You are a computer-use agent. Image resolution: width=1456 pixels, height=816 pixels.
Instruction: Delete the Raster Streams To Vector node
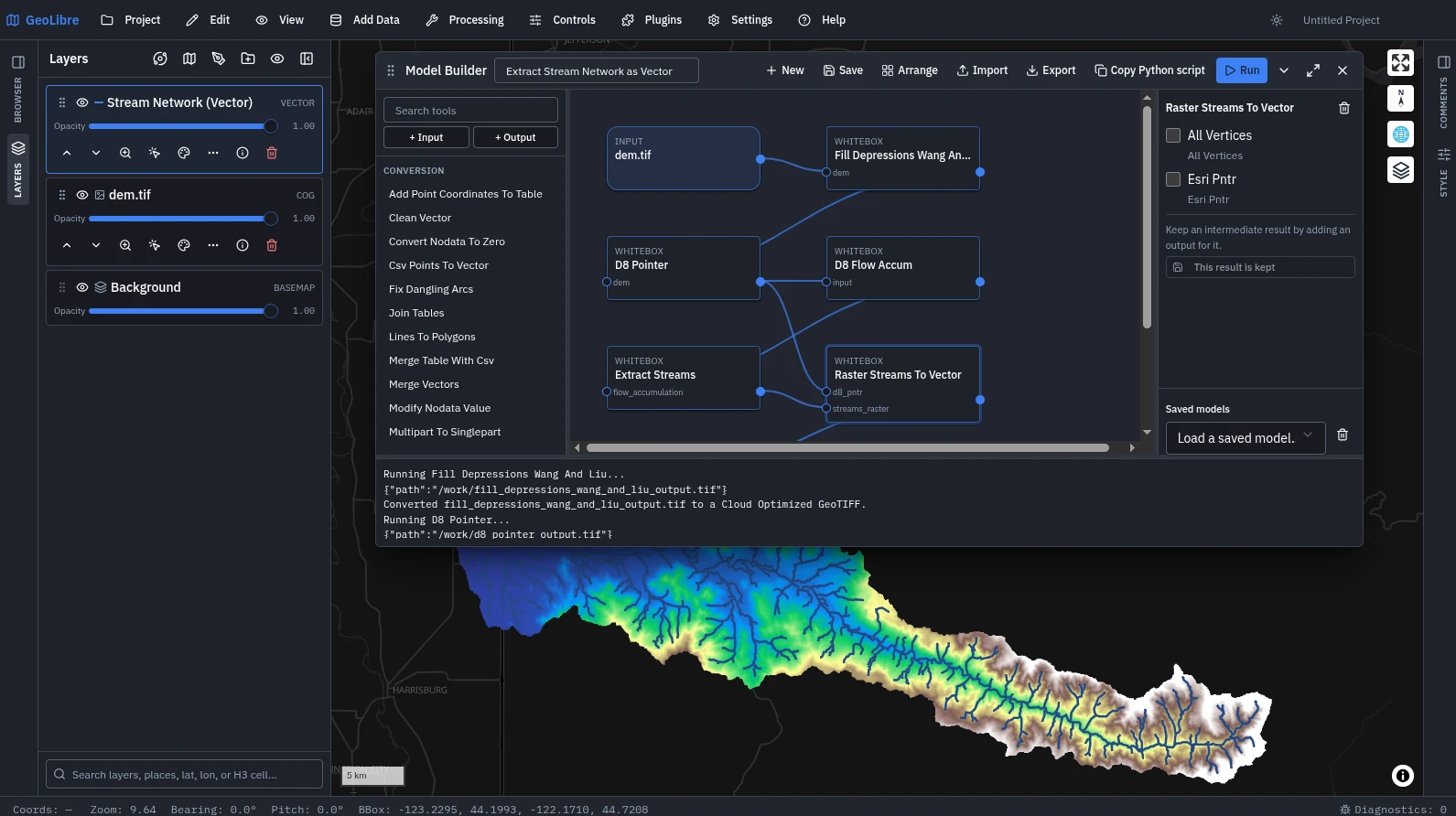pos(1344,108)
